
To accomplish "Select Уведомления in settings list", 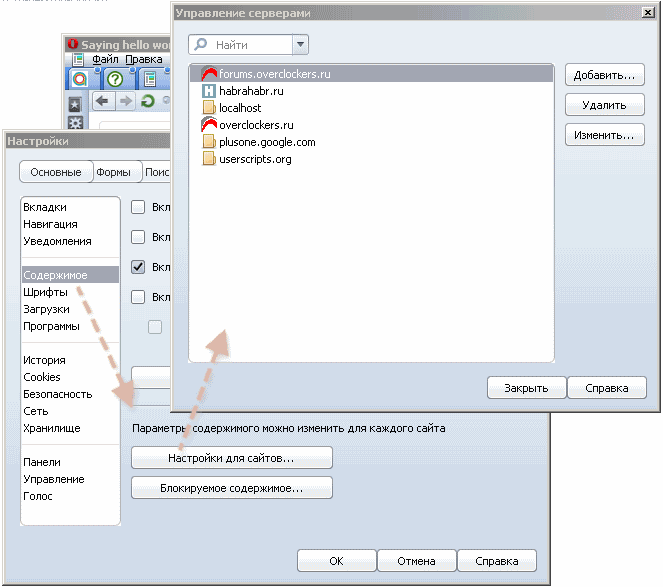I will tap(70, 241).
